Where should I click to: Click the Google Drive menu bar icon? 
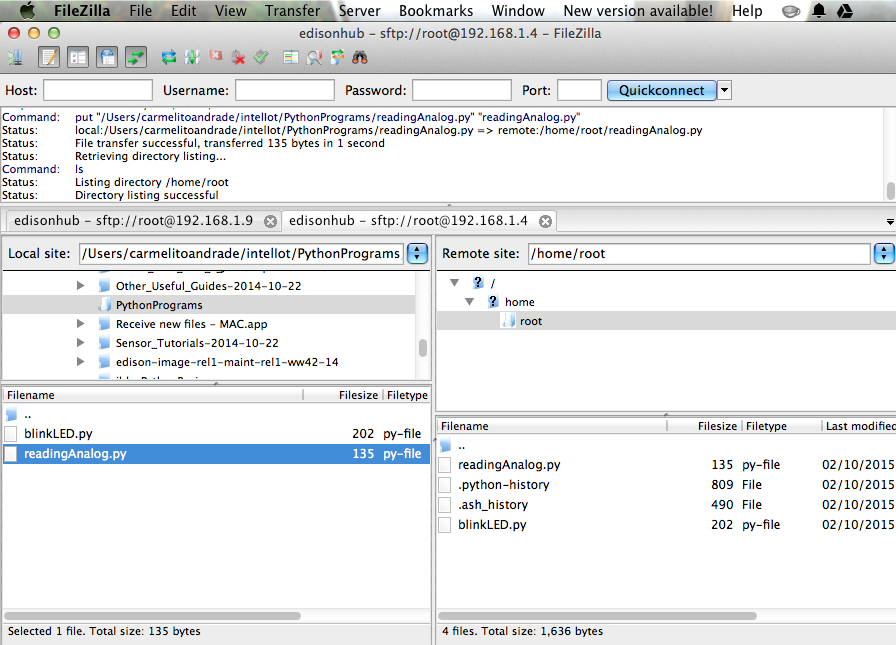click(845, 10)
